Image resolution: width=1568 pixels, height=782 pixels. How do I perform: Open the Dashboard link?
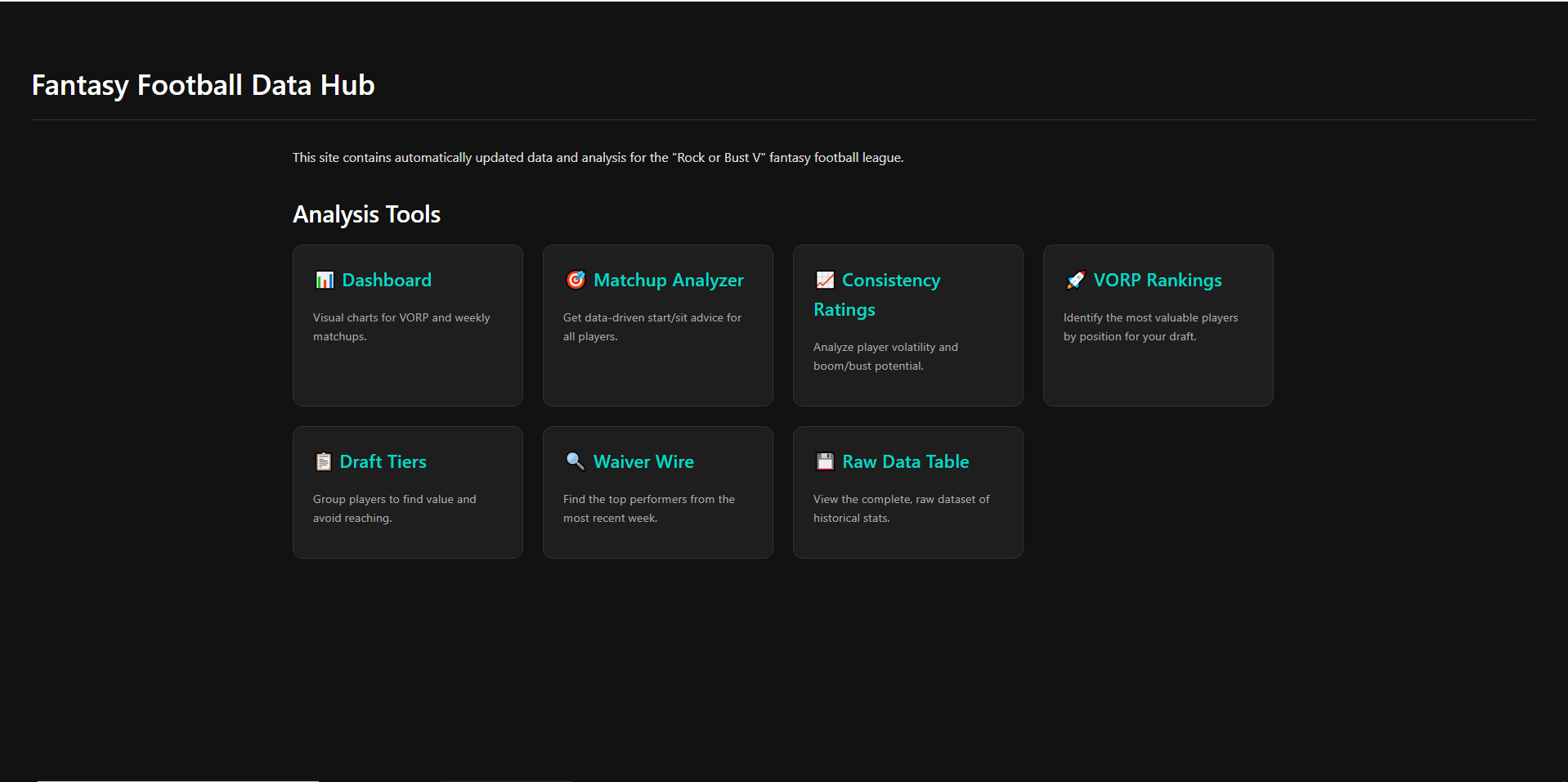pyautogui.click(x=387, y=280)
